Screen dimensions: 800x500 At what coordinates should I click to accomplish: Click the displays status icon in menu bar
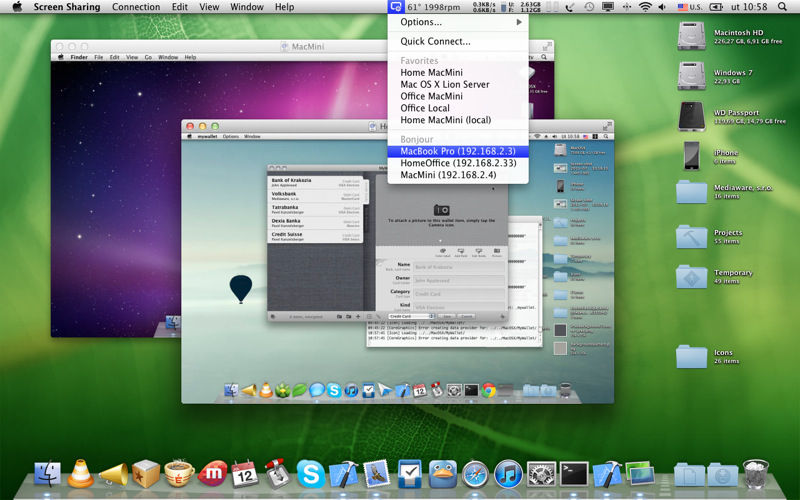[608, 7]
